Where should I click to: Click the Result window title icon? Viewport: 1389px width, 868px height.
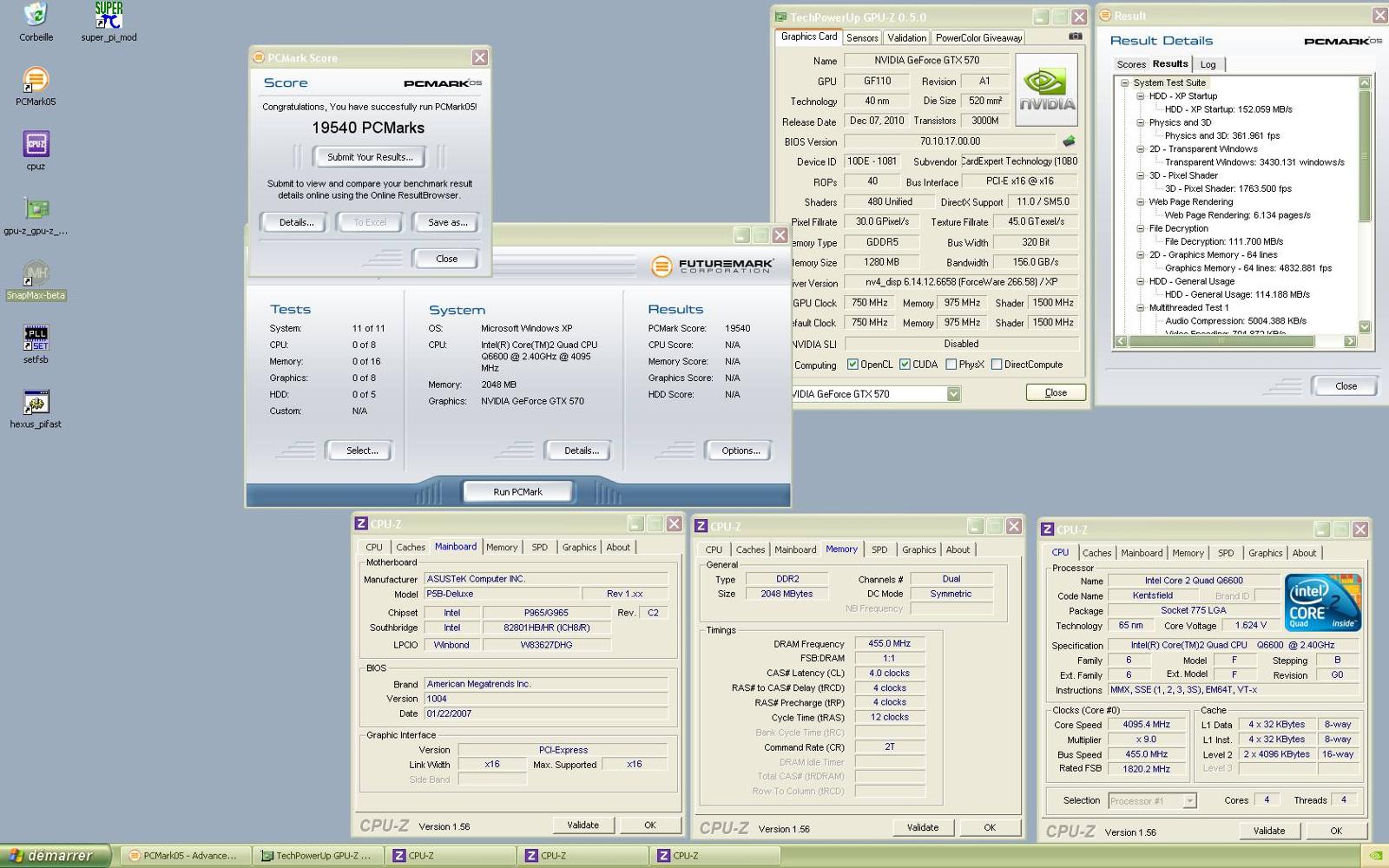click(x=1105, y=16)
